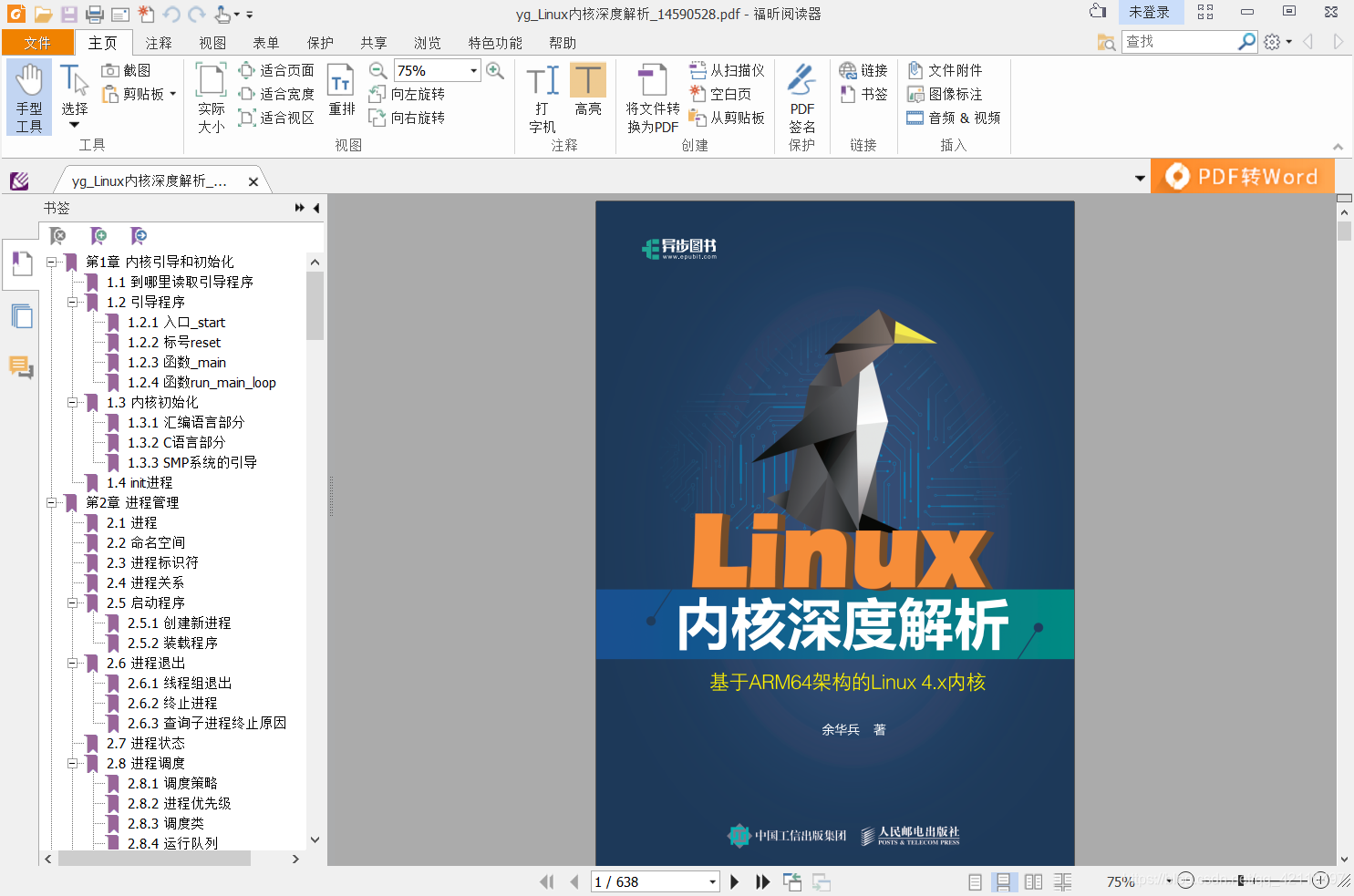Open bookmark 2.2 命名空间
The width and height of the screenshot is (1354, 896).
click(x=146, y=542)
